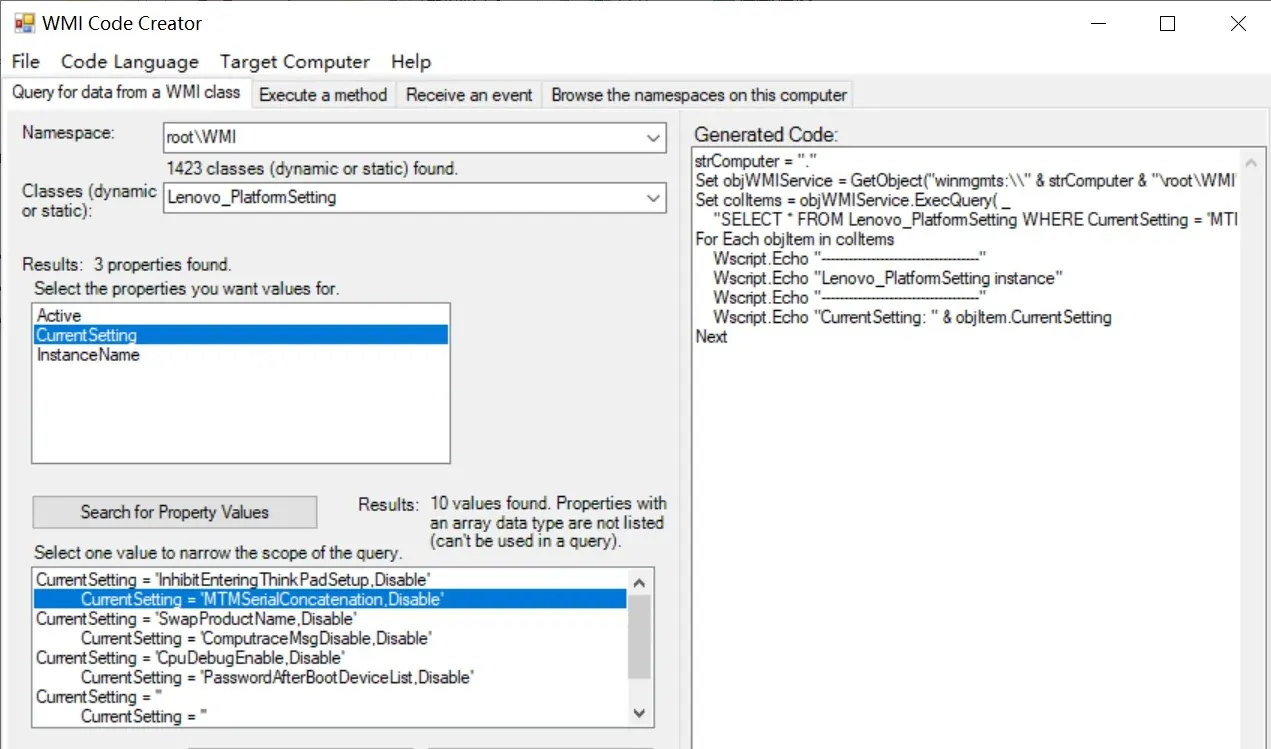This screenshot has height=749, width=1271.
Task: Select InhibitEnteringThinkPadSetup,Disable value
Action: point(330,580)
